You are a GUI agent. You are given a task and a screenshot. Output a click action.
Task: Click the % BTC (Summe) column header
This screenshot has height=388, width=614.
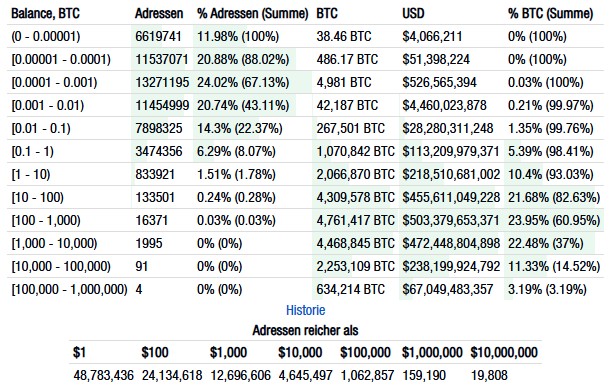coord(551,14)
